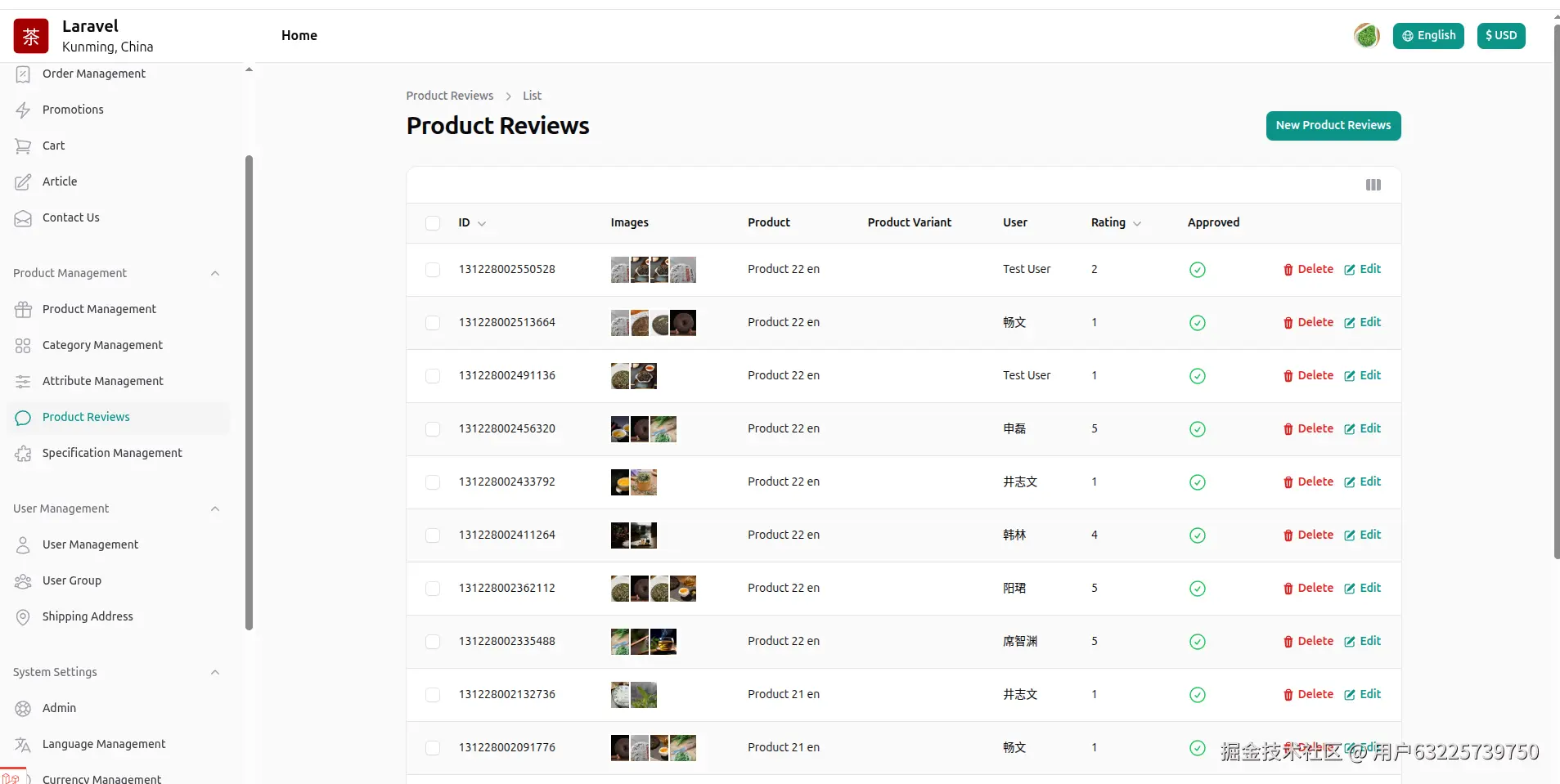Click the sidebar vertical scrollbar
This screenshot has height=784, width=1560.
click(249, 392)
